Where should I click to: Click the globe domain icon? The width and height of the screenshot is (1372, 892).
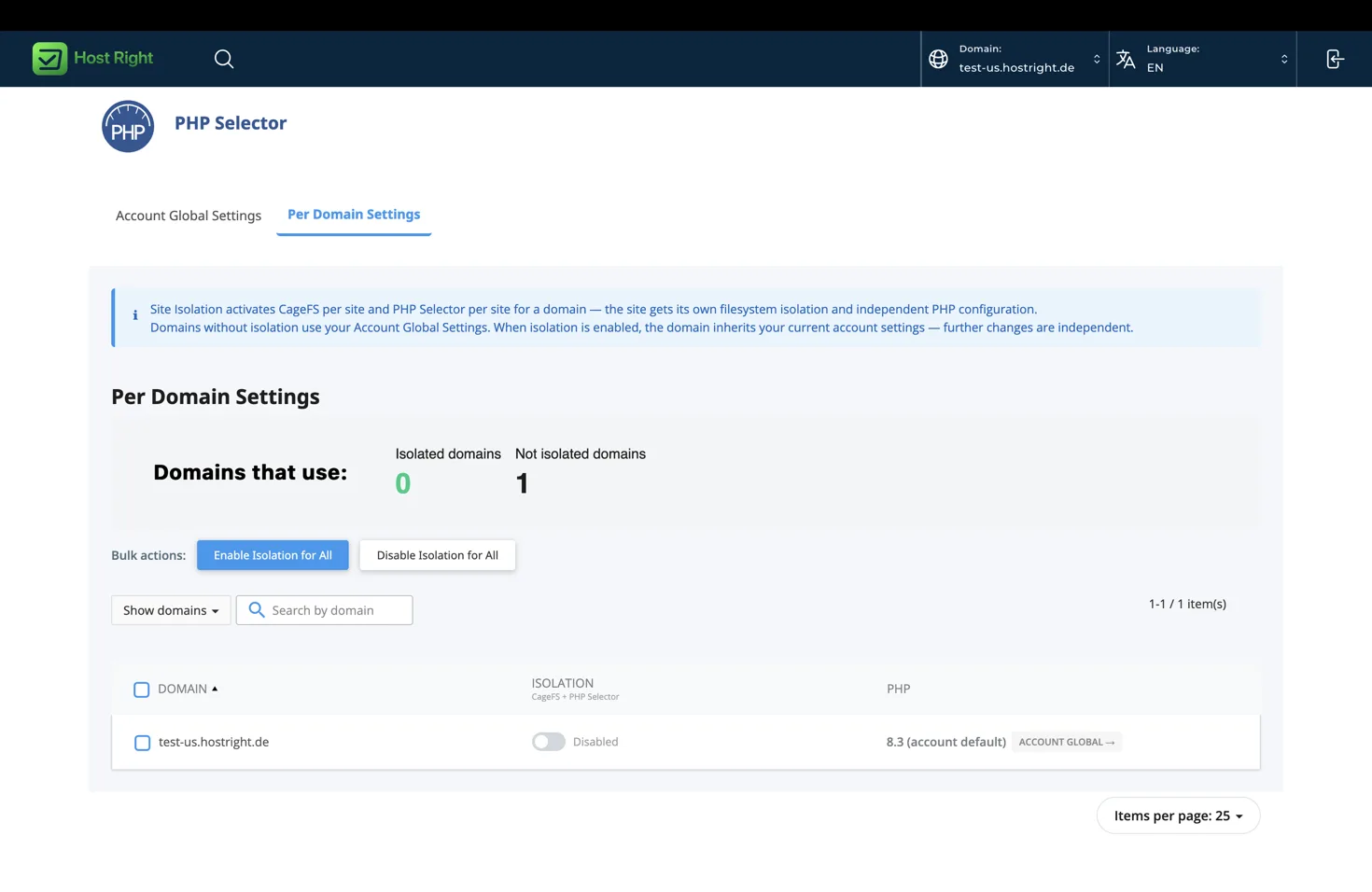(938, 59)
